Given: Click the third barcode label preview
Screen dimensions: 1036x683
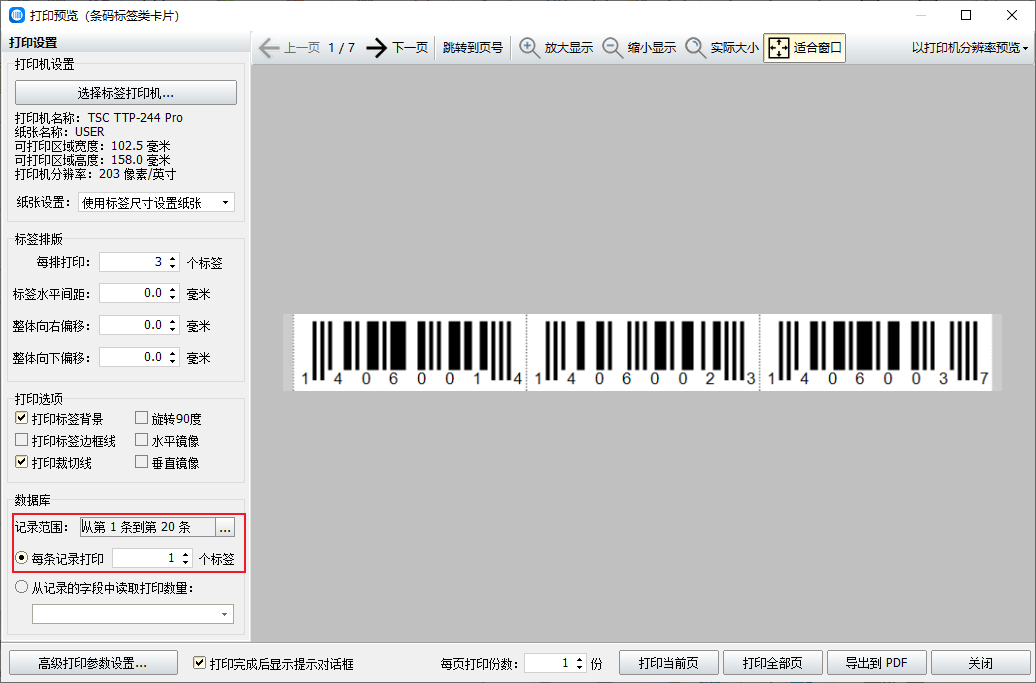Looking at the screenshot, I should pos(876,352).
